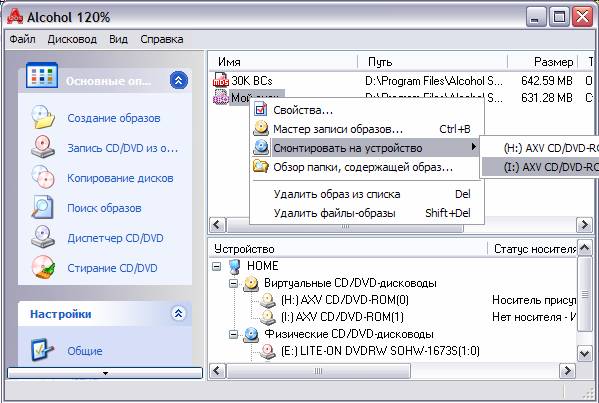Viewport: 599px width, 403px height.
Task: Click the Основные операции panel grid icon
Action: pyautogui.click(x=42, y=75)
